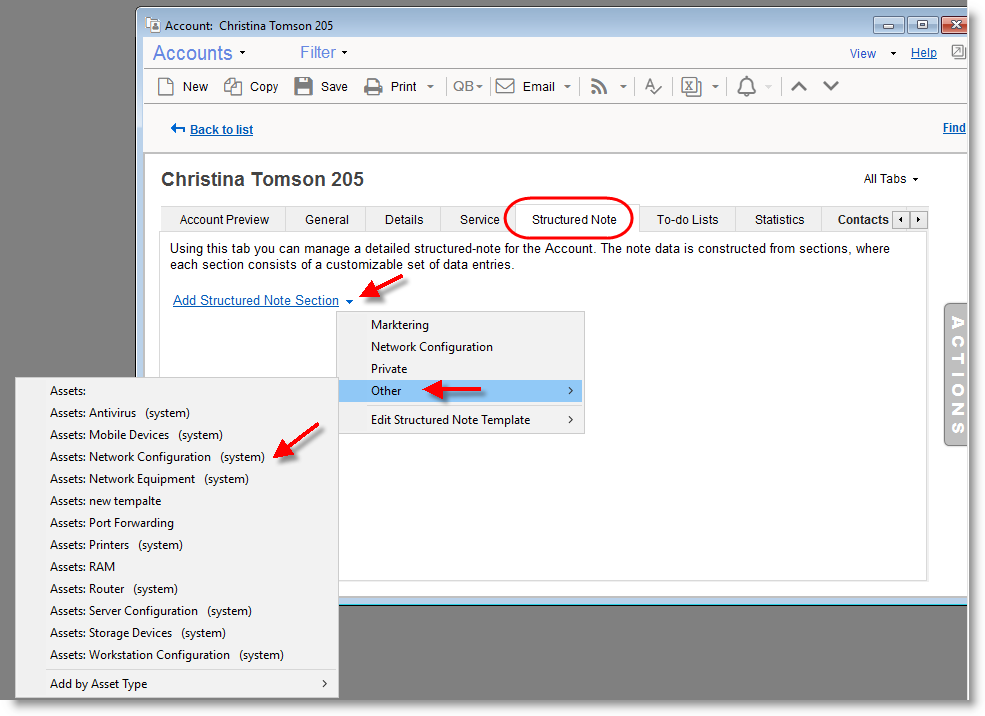Click the Copy icon in toolbar

[233, 87]
